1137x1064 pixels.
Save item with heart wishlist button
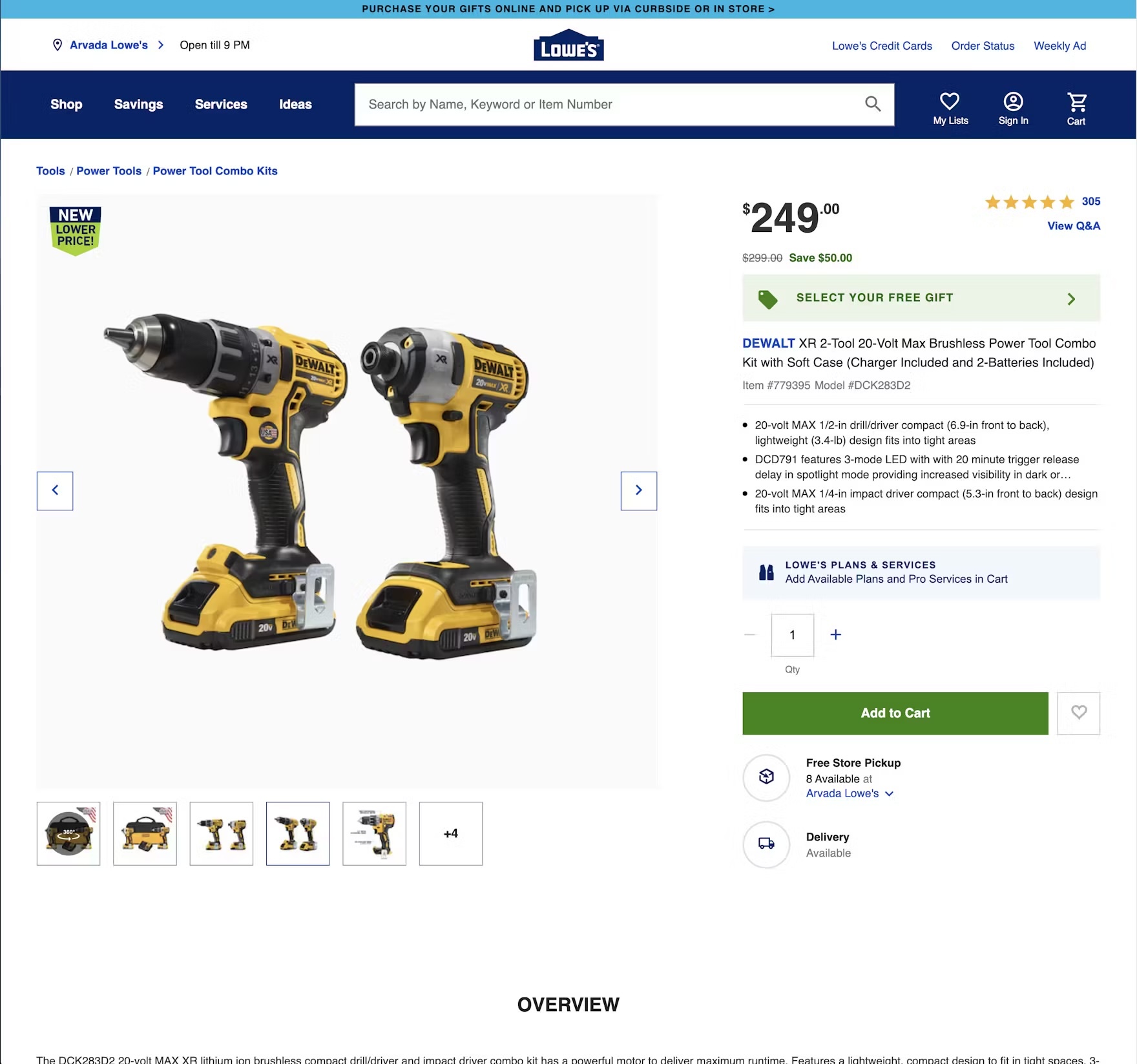[1079, 713]
